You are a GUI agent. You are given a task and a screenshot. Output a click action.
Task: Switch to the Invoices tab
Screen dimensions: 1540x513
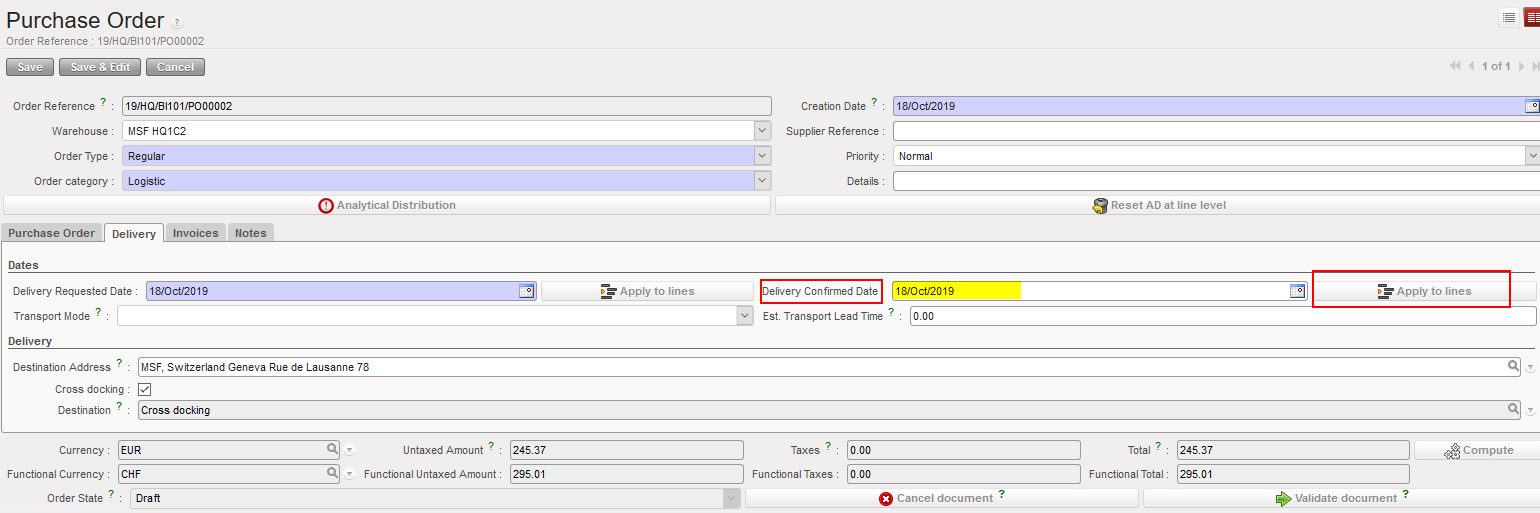point(195,233)
